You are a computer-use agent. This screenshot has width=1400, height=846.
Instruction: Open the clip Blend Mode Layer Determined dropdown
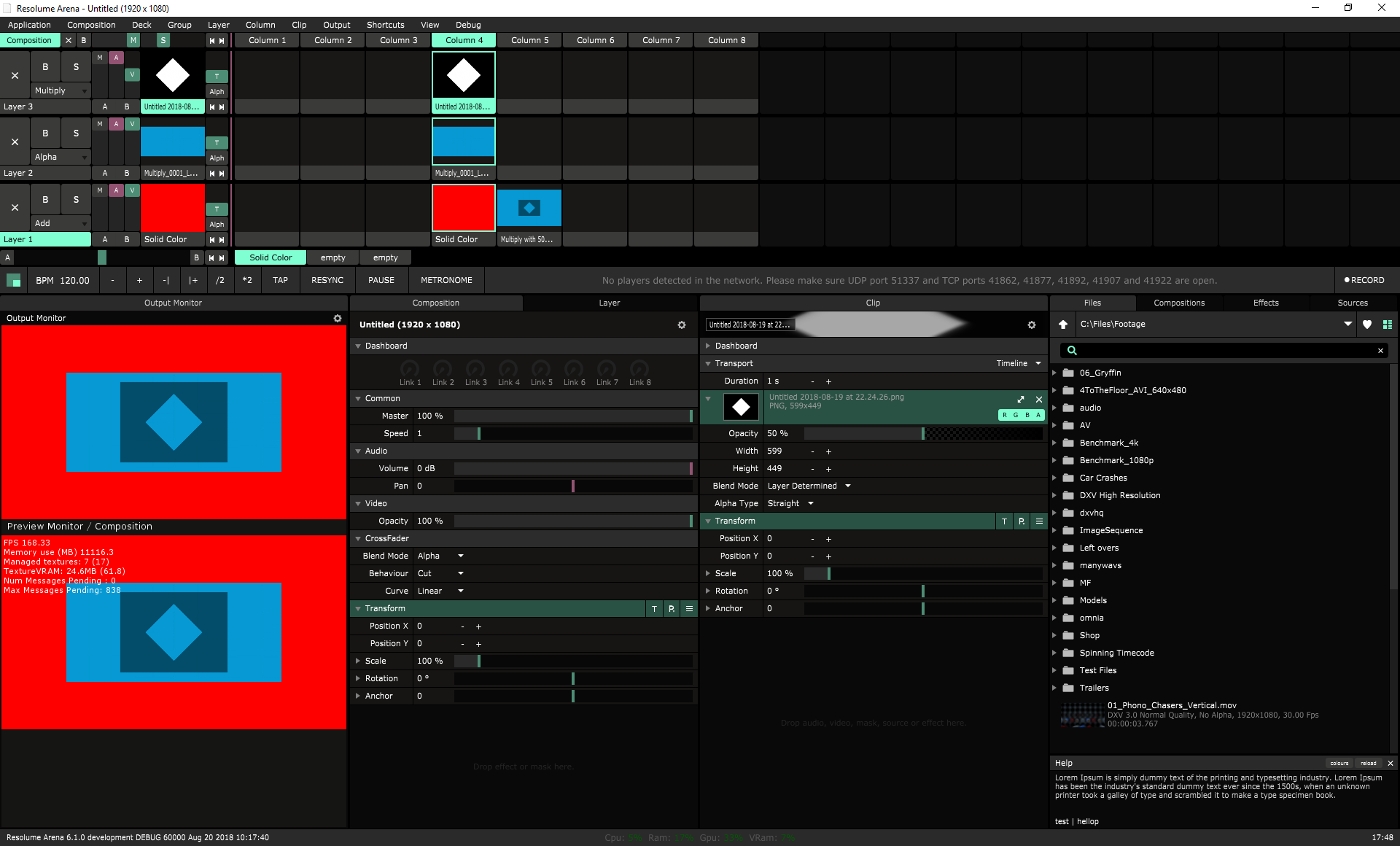click(x=809, y=486)
